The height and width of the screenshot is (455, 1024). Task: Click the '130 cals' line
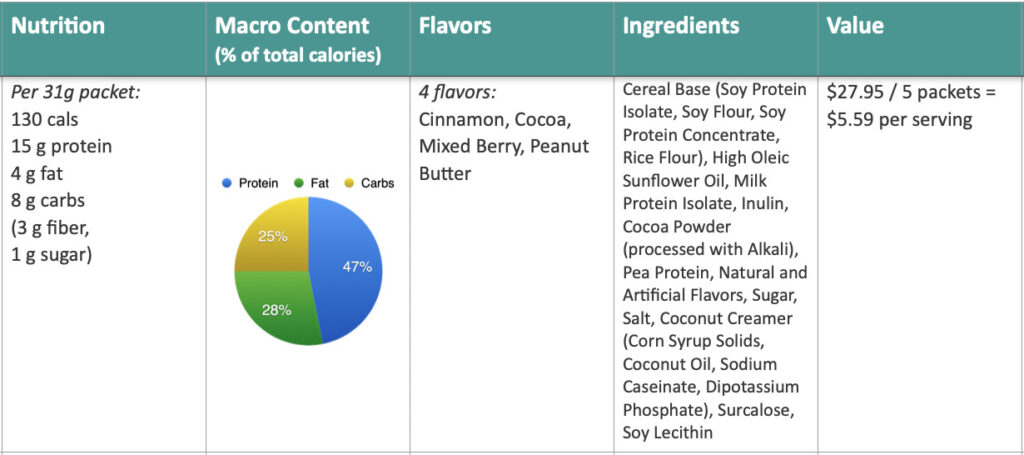(43, 119)
